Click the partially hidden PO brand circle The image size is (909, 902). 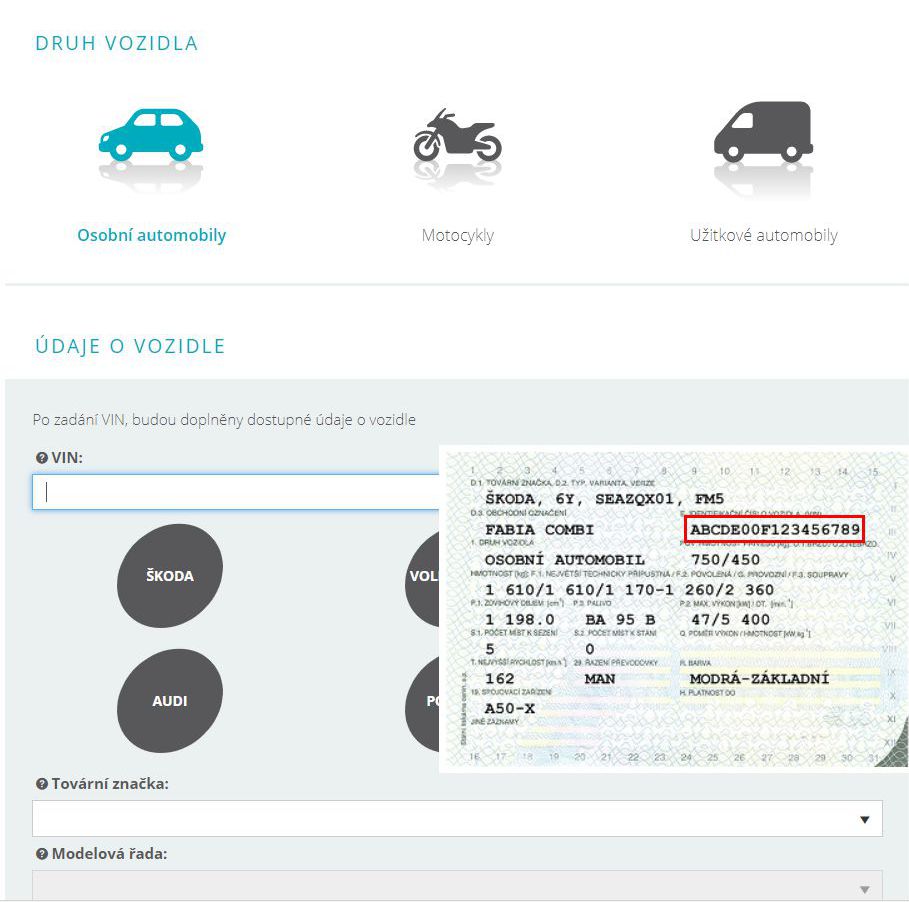click(x=422, y=702)
